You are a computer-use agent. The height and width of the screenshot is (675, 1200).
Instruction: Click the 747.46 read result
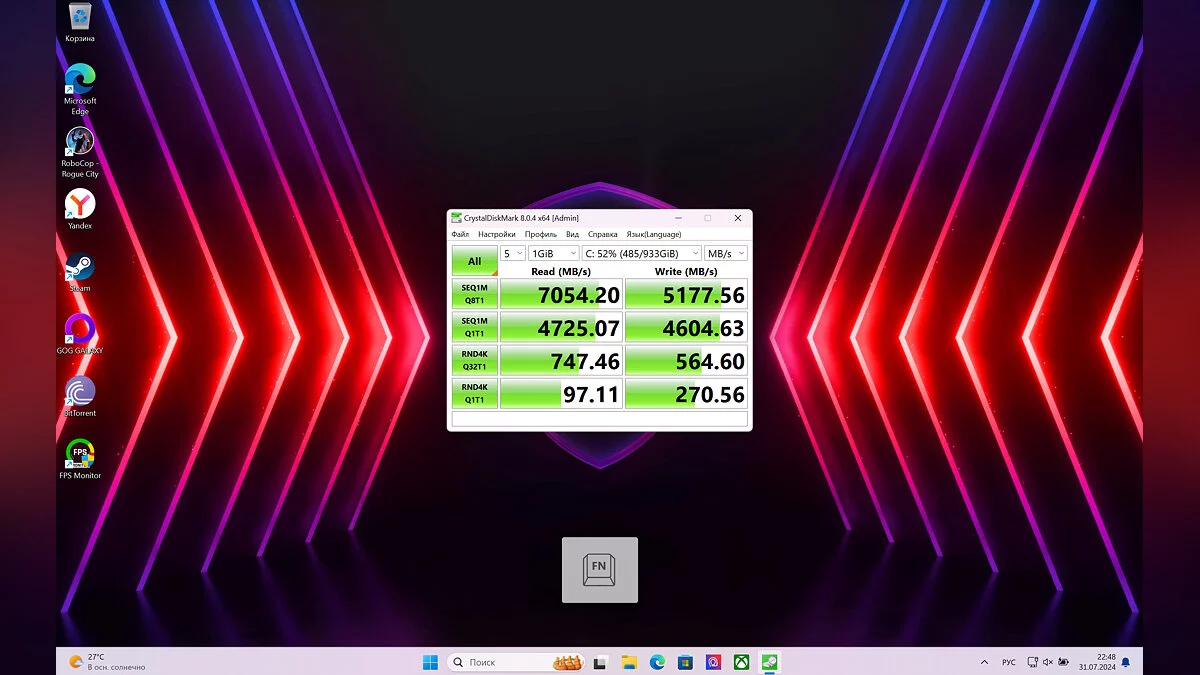pos(561,360)
